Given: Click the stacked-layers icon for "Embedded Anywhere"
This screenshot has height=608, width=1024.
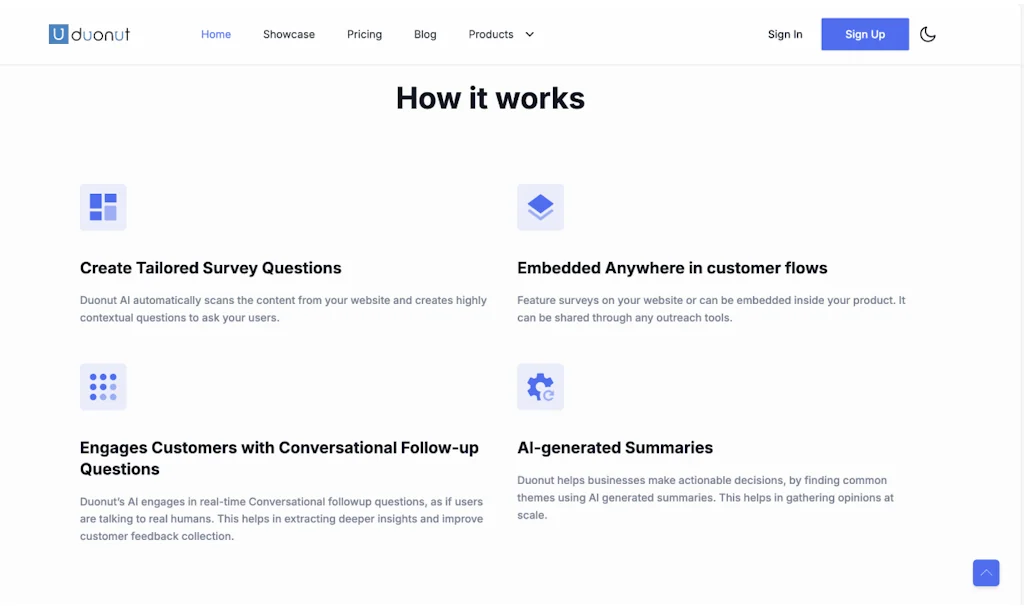Looking at the screenshot, I should (x=540, y=206).
